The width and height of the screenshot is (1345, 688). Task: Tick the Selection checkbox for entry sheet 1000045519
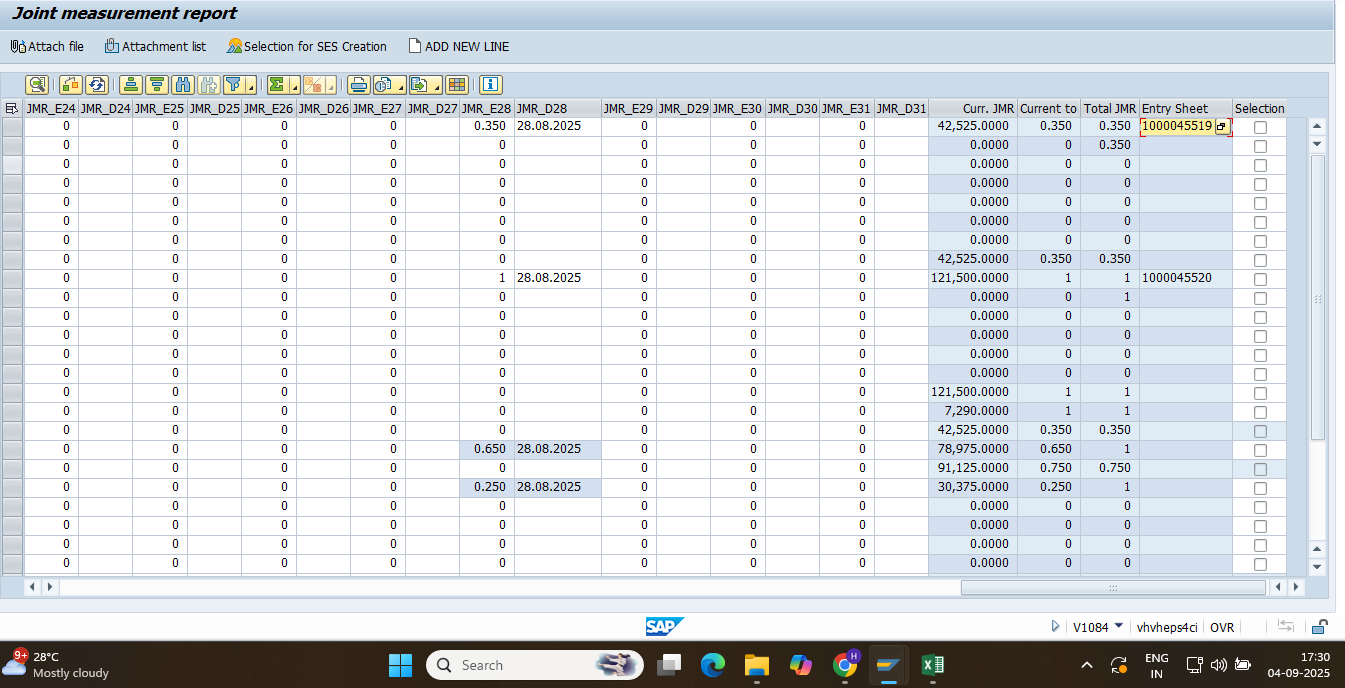click(x=1260, y=127)
